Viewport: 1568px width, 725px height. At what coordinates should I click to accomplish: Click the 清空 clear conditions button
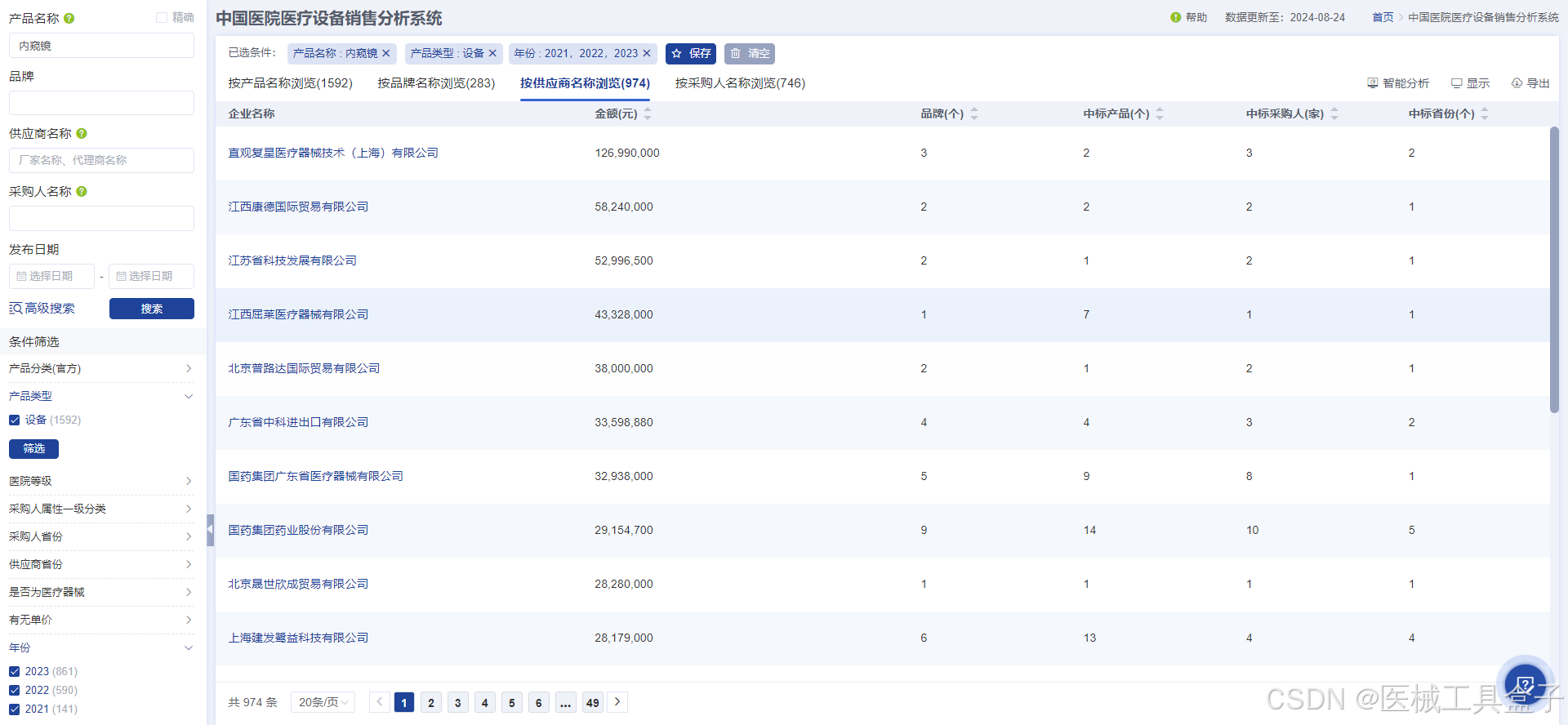pyautogui.click(x=750, y=53)
